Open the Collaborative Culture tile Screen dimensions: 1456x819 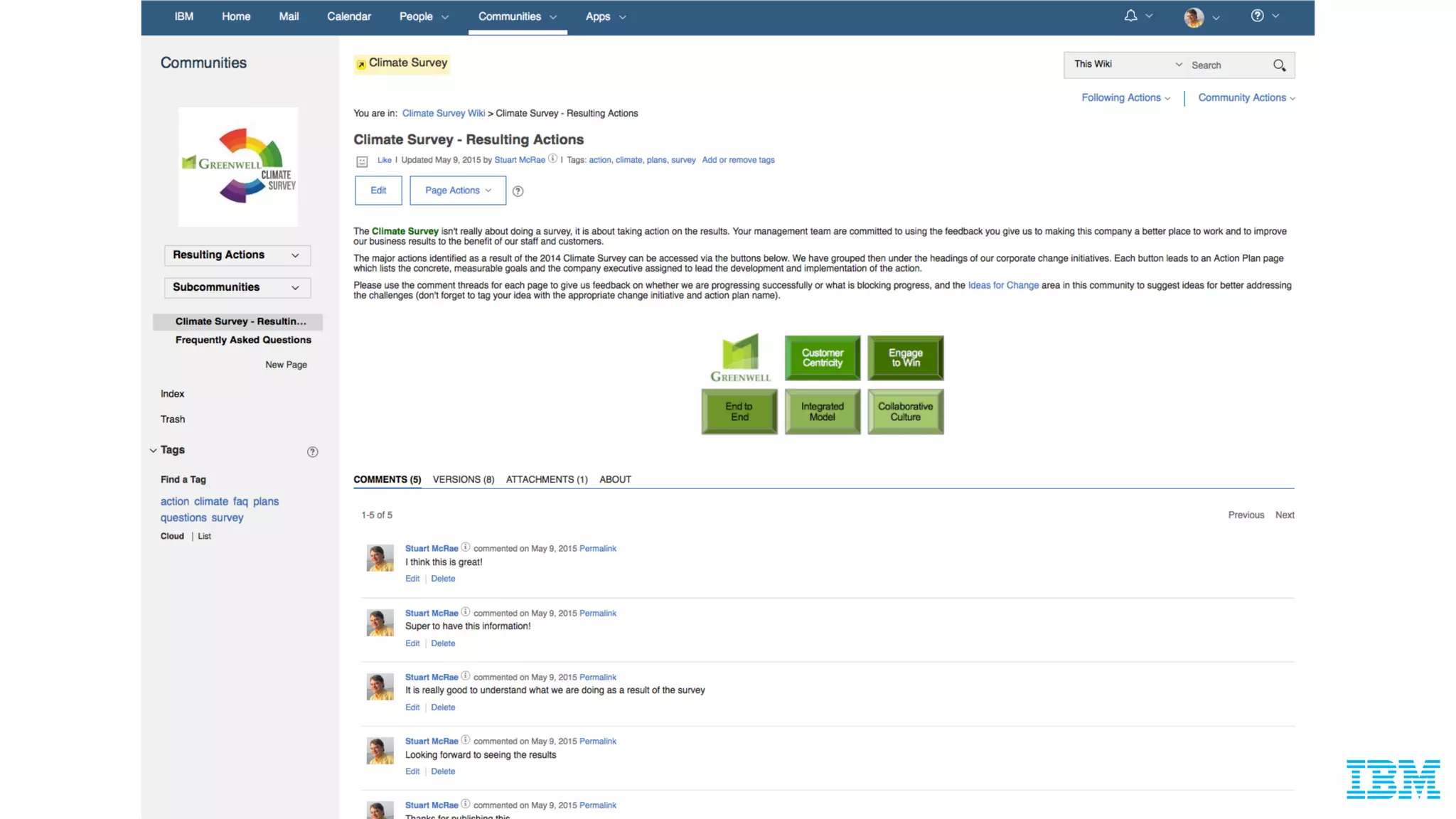[905, 412]
